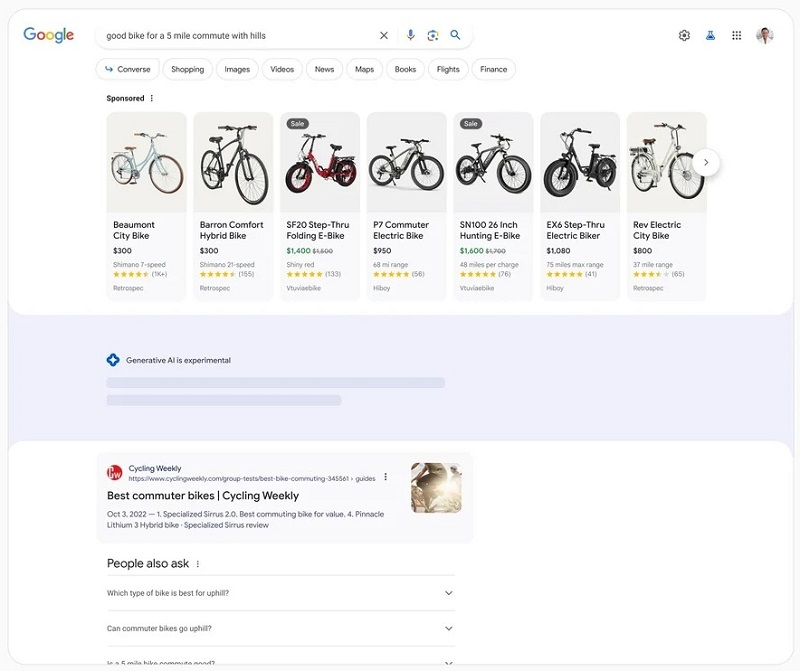Select the Beaumont City Bike product card
Screen dimensions: 800x671
pos(146,205)
